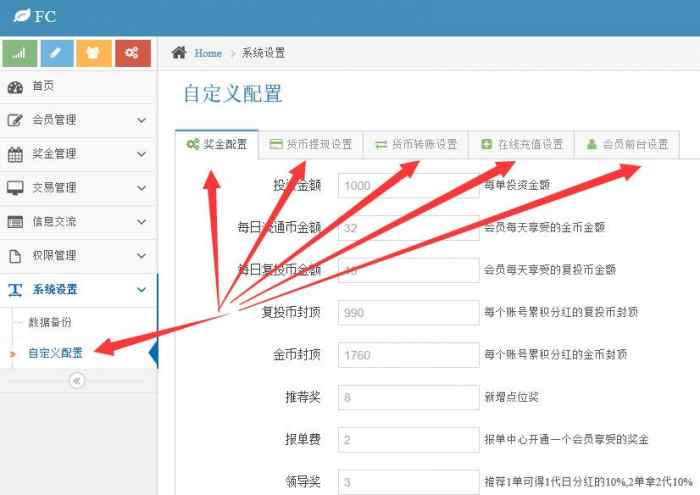
Task: Expand the 信息交流 menu
Action: [78, 222]
